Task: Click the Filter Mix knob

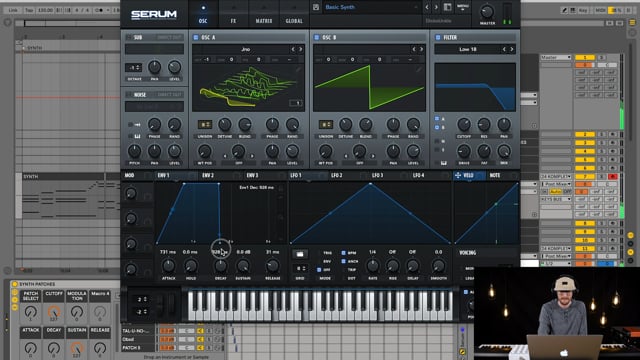Action: (504, 151)
